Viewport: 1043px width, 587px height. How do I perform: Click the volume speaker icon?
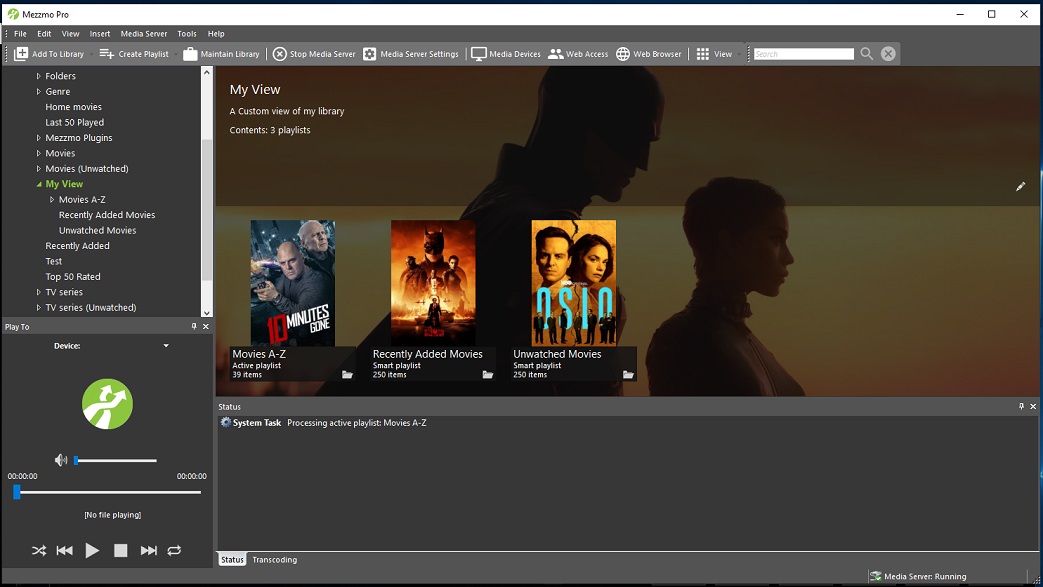tap(61, 460)
